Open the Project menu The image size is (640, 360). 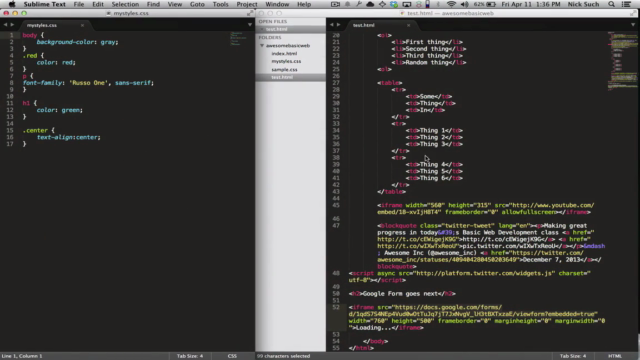coord(247,4)
